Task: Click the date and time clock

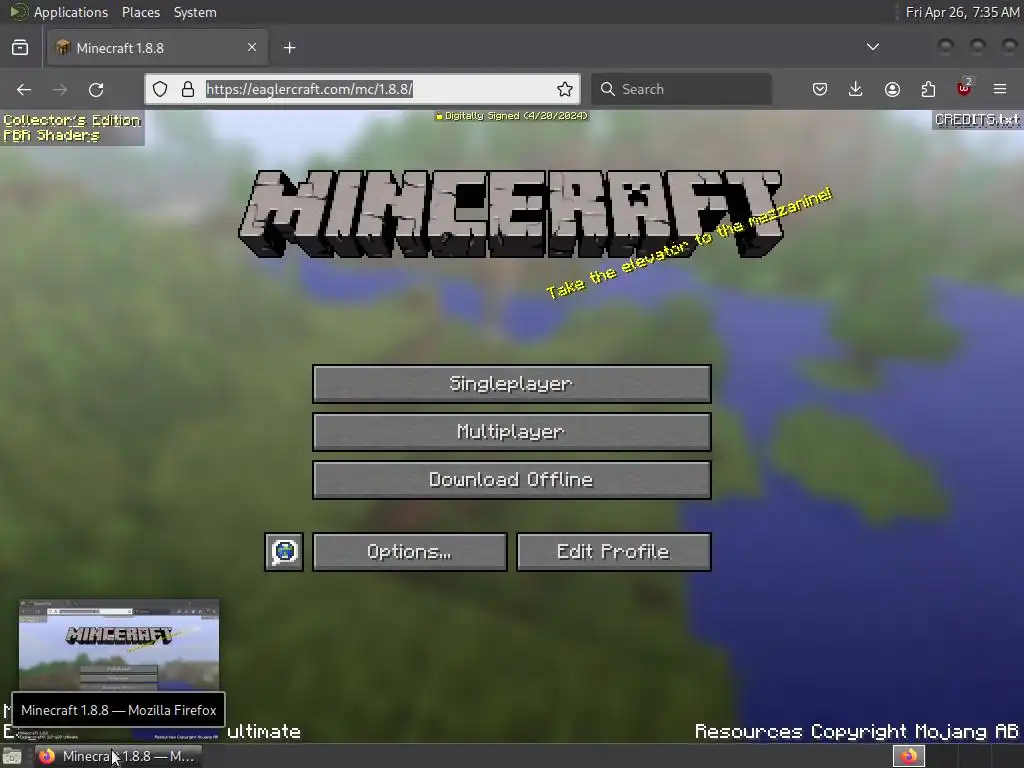Action: coord(962,12)
